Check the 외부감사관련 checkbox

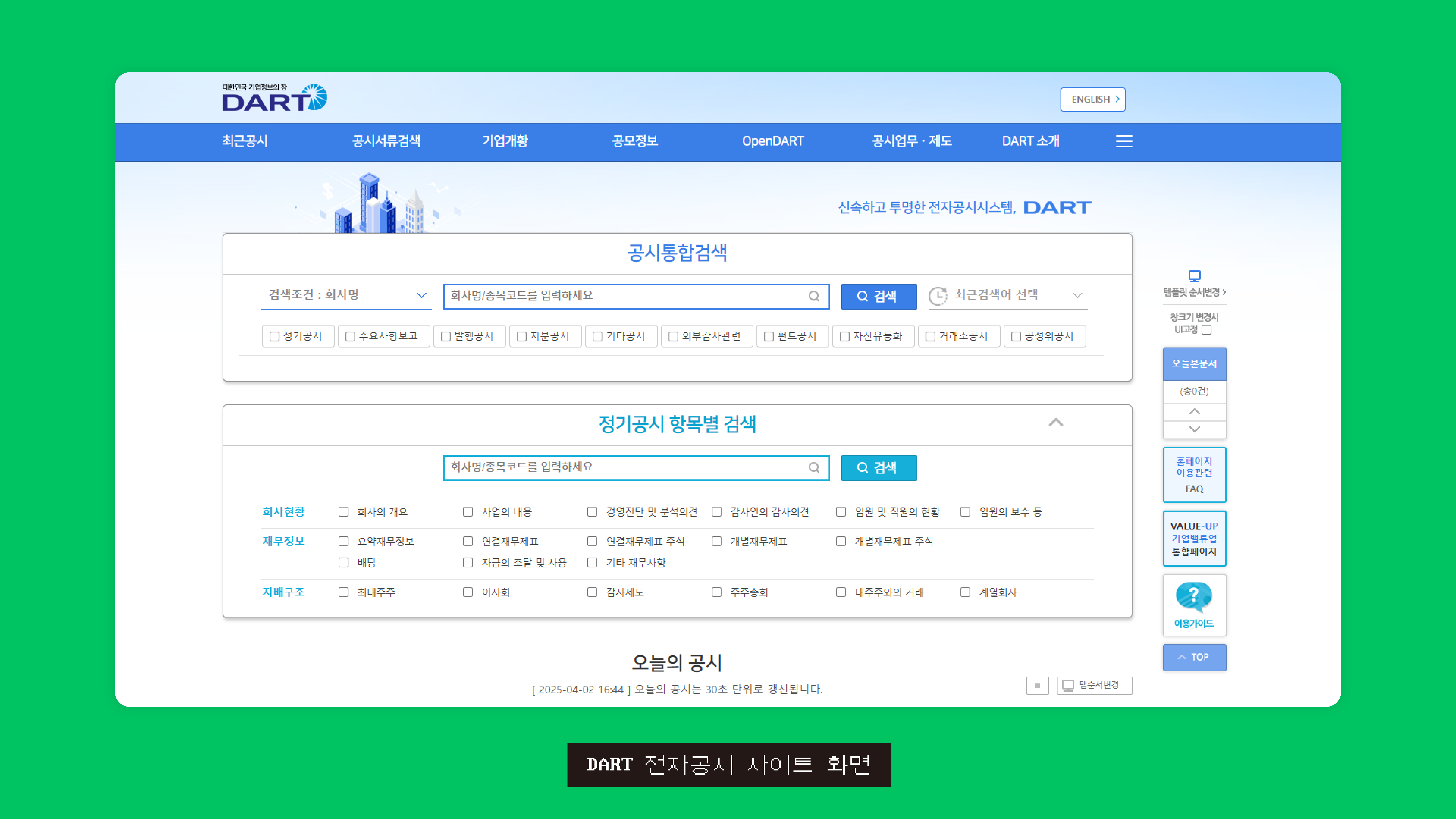pos(673,336)
